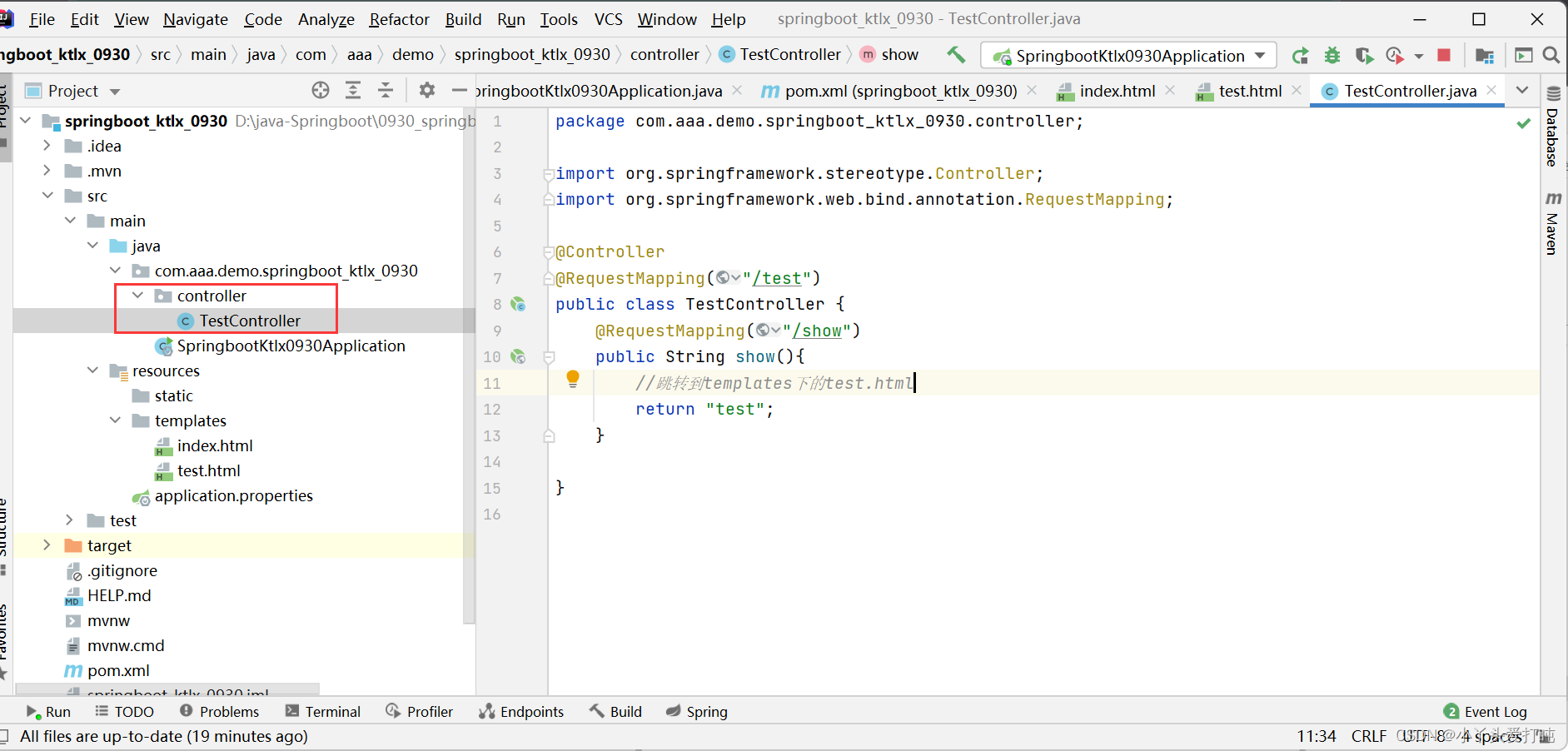Open Project panel gear settings
The width and height of the screenshot is (1568, 751).
coord(427,90)
